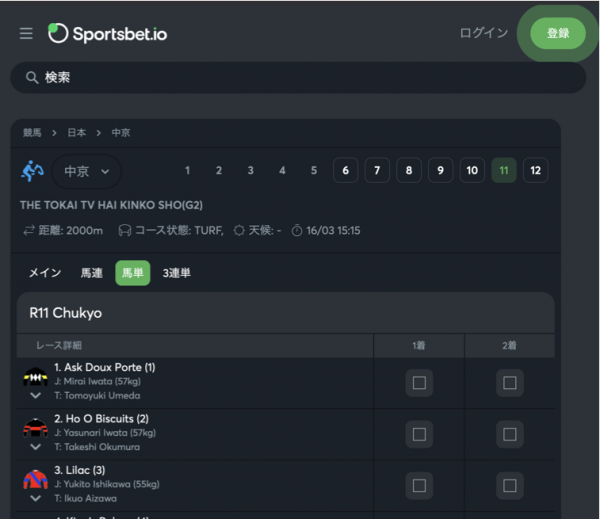Click the distance arrows icon
The width and height of the screenshot is (600, 519).
click(29, 231)
